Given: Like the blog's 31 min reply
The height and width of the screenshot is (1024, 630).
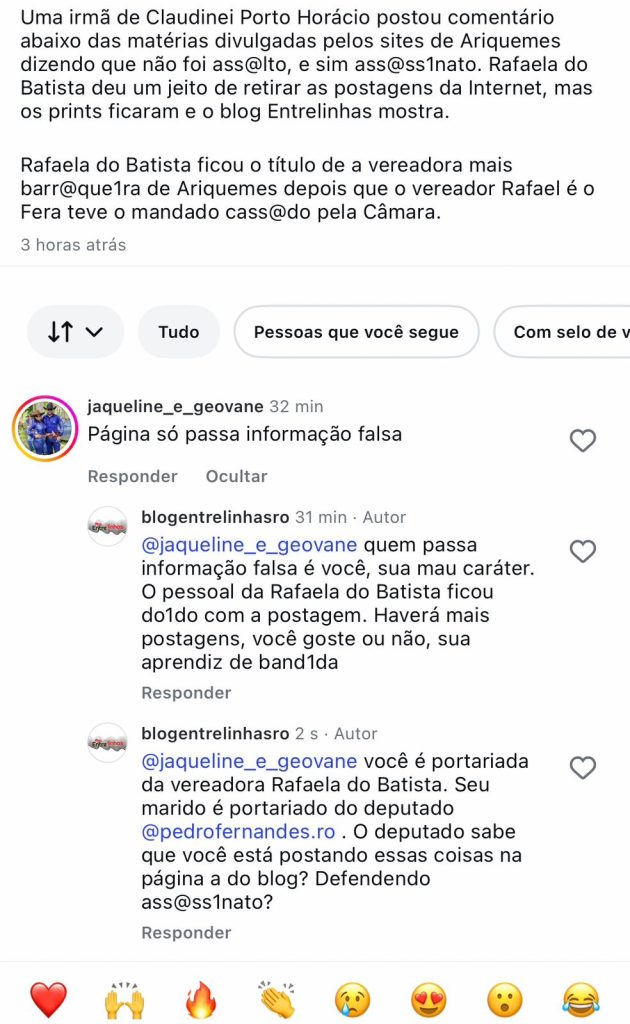Looking at the screenshot, I should point(582,551).
